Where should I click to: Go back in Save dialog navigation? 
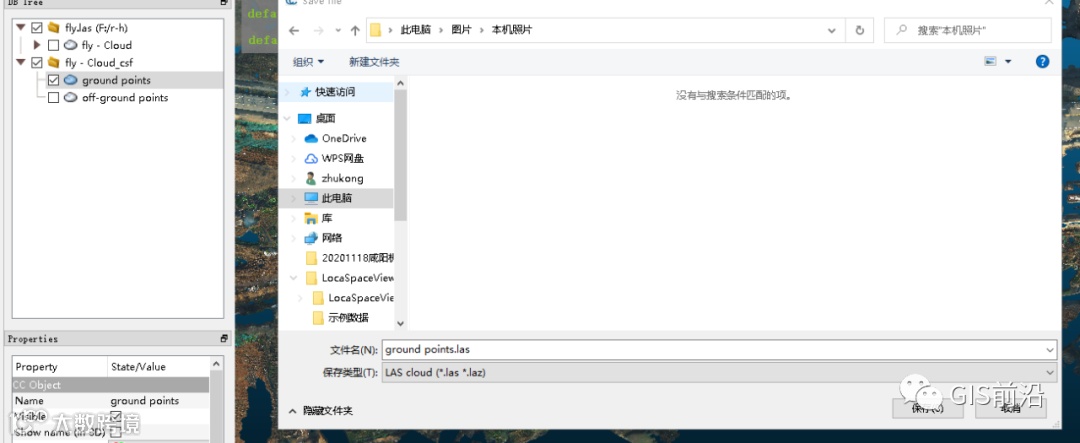click(x=294, y=30)
